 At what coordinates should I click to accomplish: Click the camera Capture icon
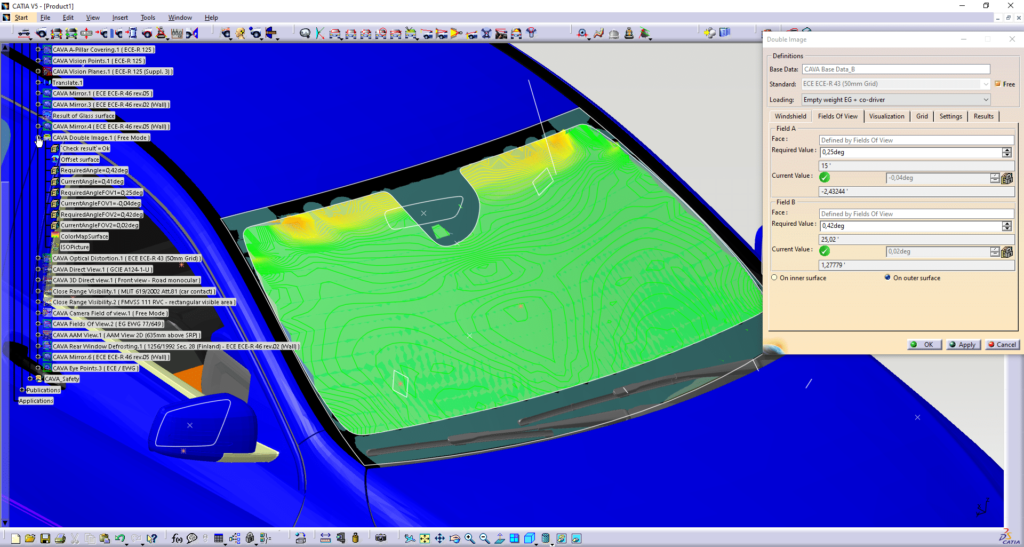pos(381,538)
